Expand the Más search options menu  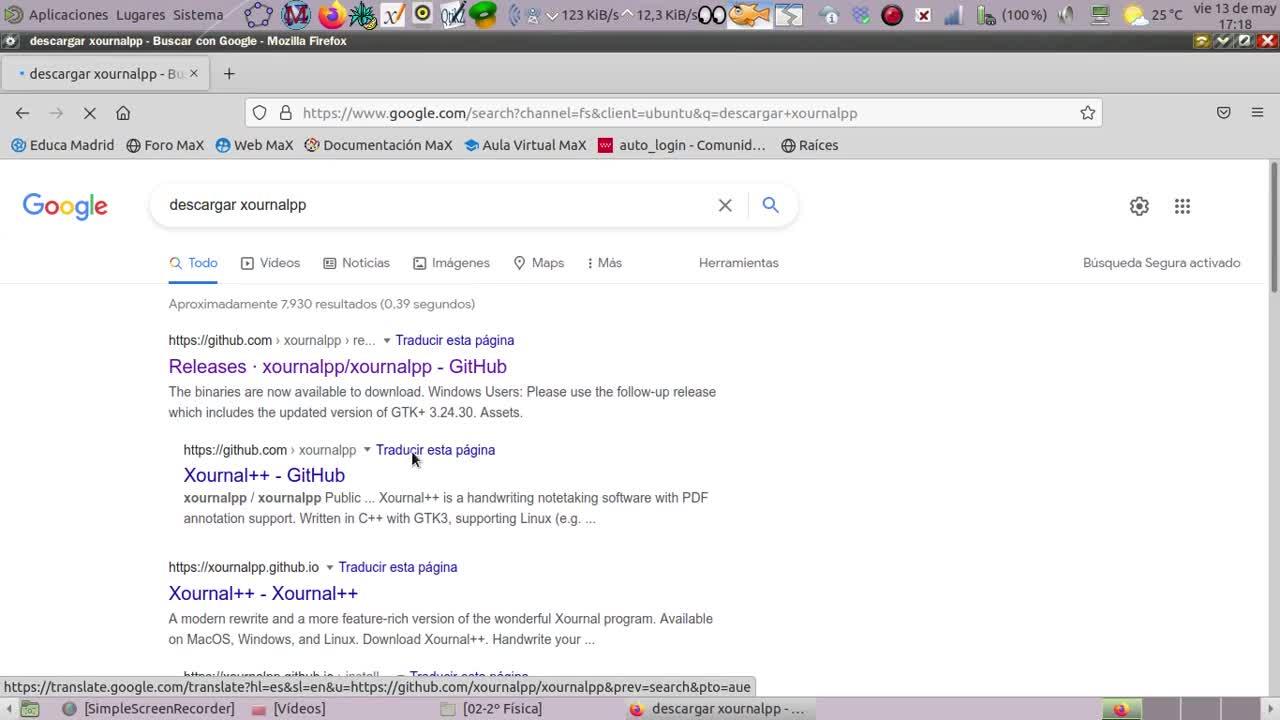[x=604, y=263]
